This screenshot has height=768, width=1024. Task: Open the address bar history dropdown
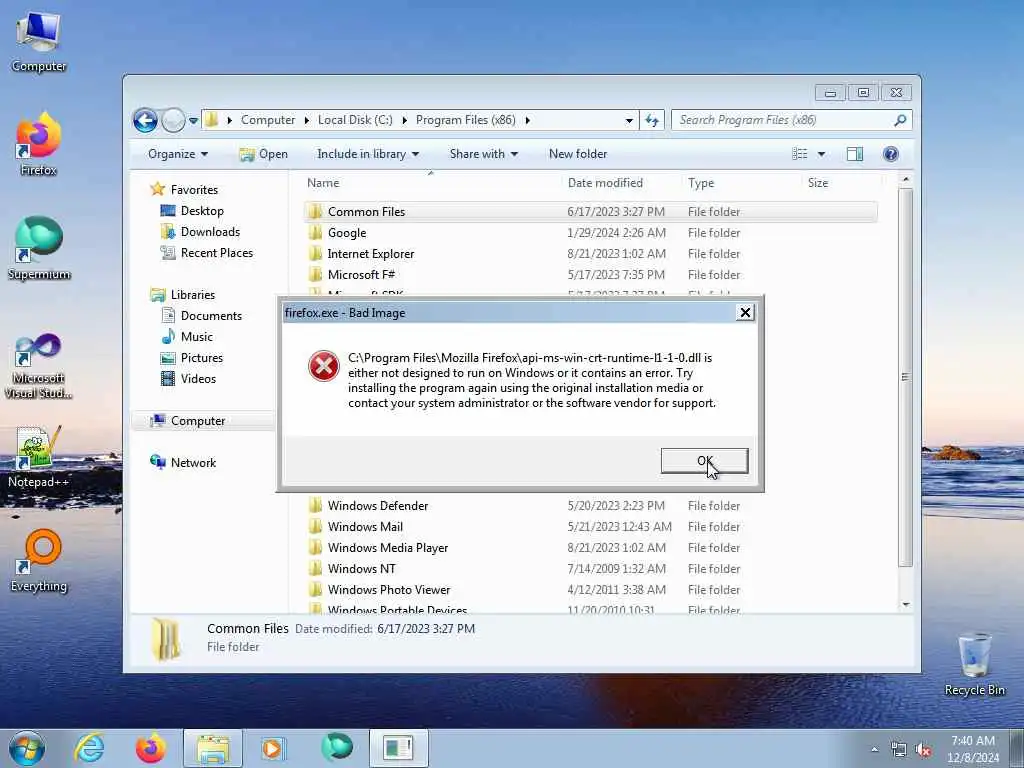point(629,120)
